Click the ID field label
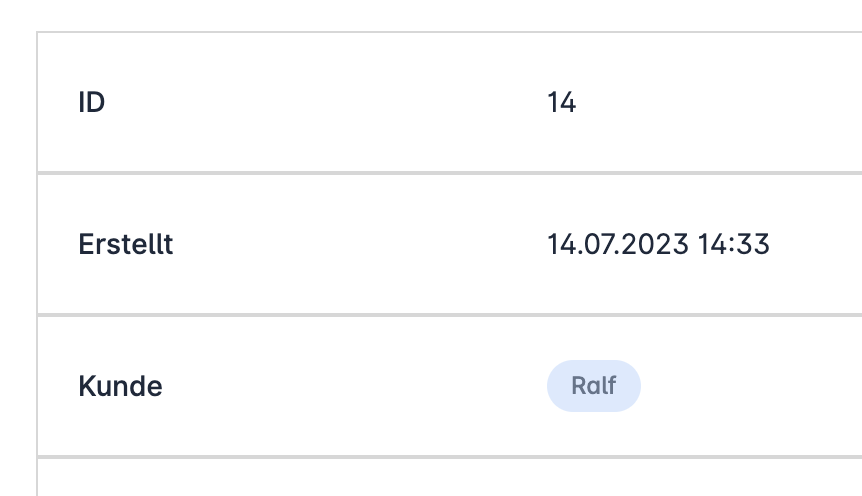Viewport: 862px width, 496px height. point(91,102)
